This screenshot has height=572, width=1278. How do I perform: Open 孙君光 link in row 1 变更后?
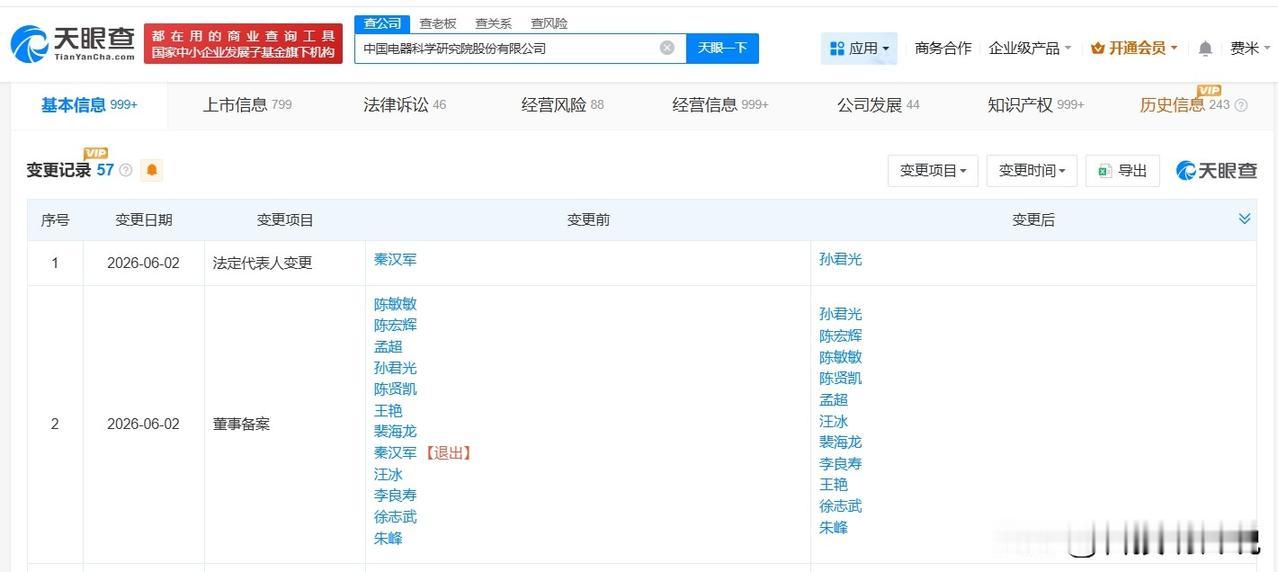click(840, 259)
